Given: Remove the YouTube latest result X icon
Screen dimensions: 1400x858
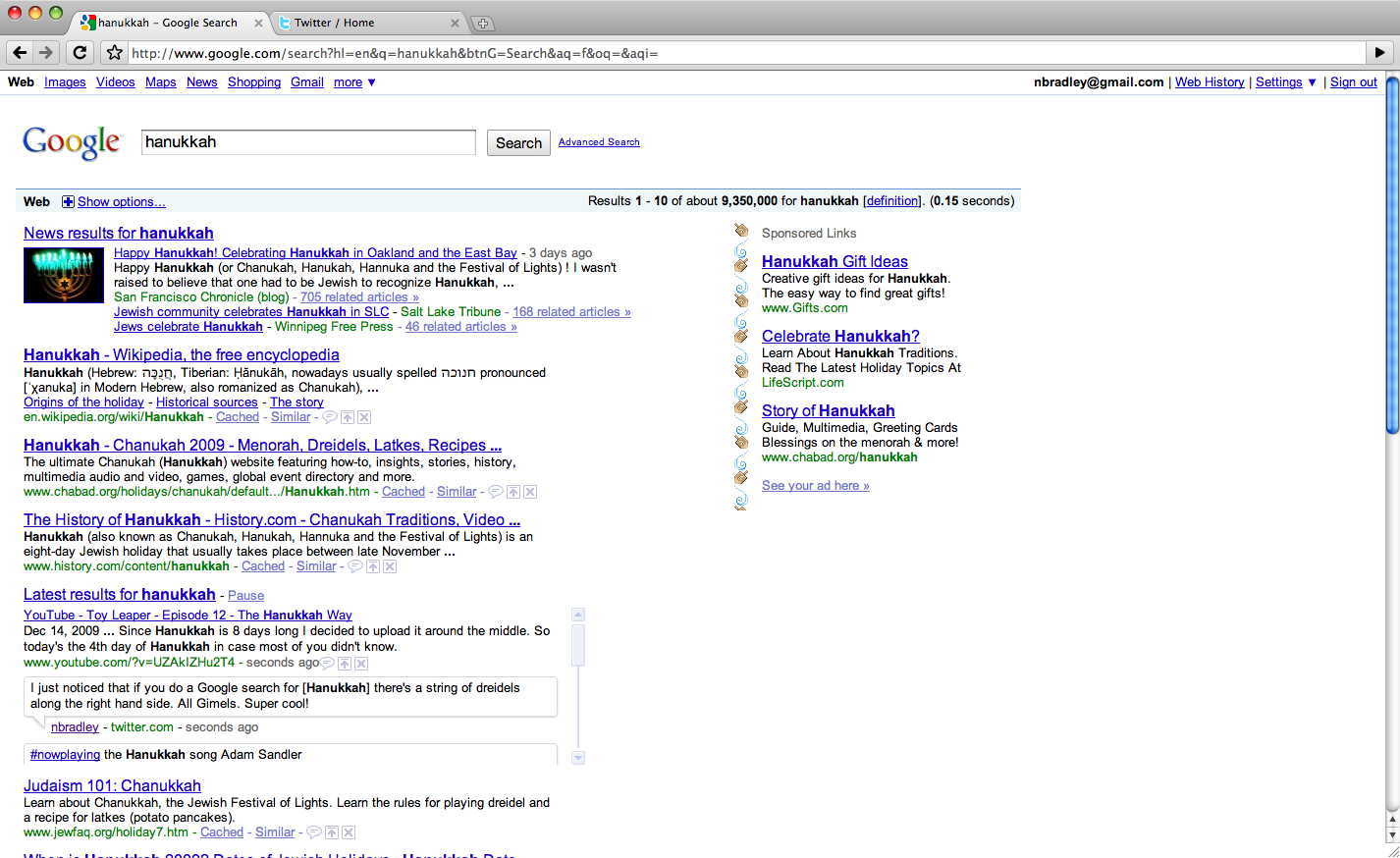Looking at the screenshot, I should pos(361,664).
